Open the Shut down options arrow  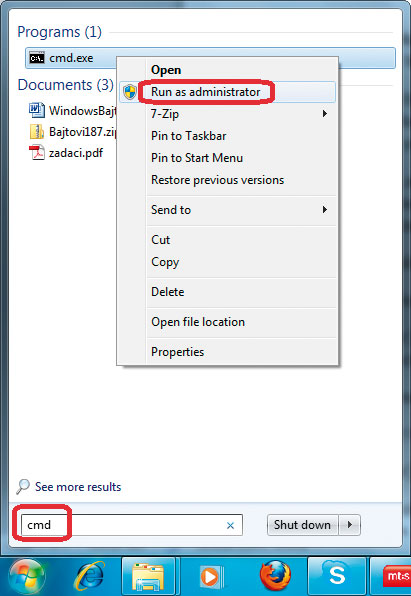point(349,525)
